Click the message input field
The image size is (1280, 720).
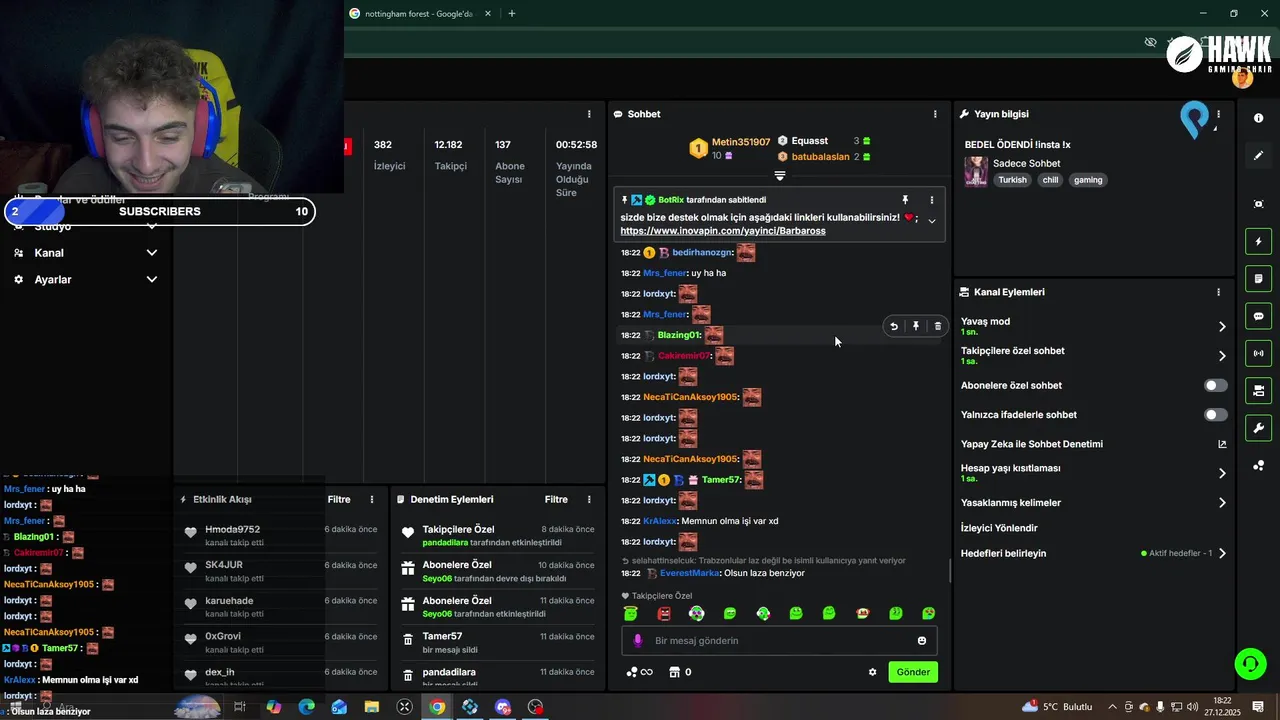tap(778, 641)
